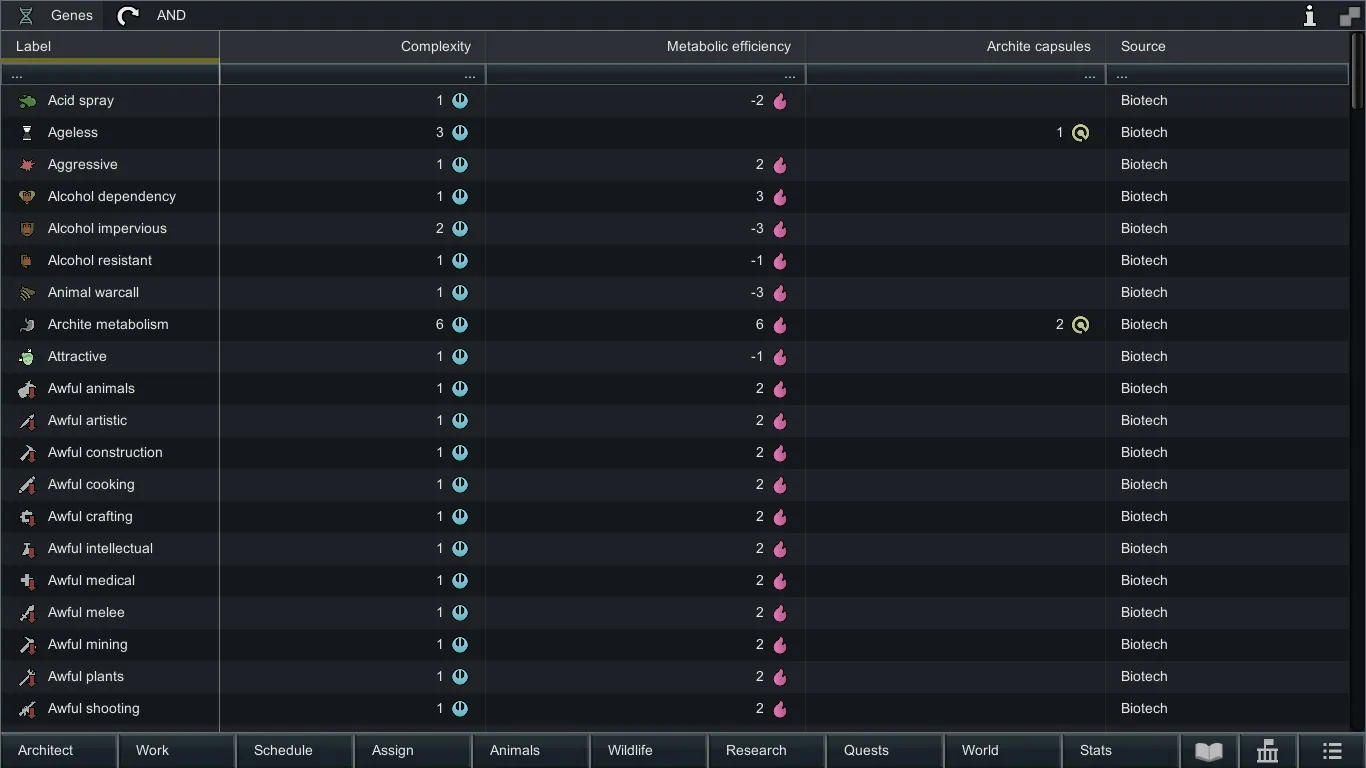
Task: Open the Source column filter
Action: 1226,75
